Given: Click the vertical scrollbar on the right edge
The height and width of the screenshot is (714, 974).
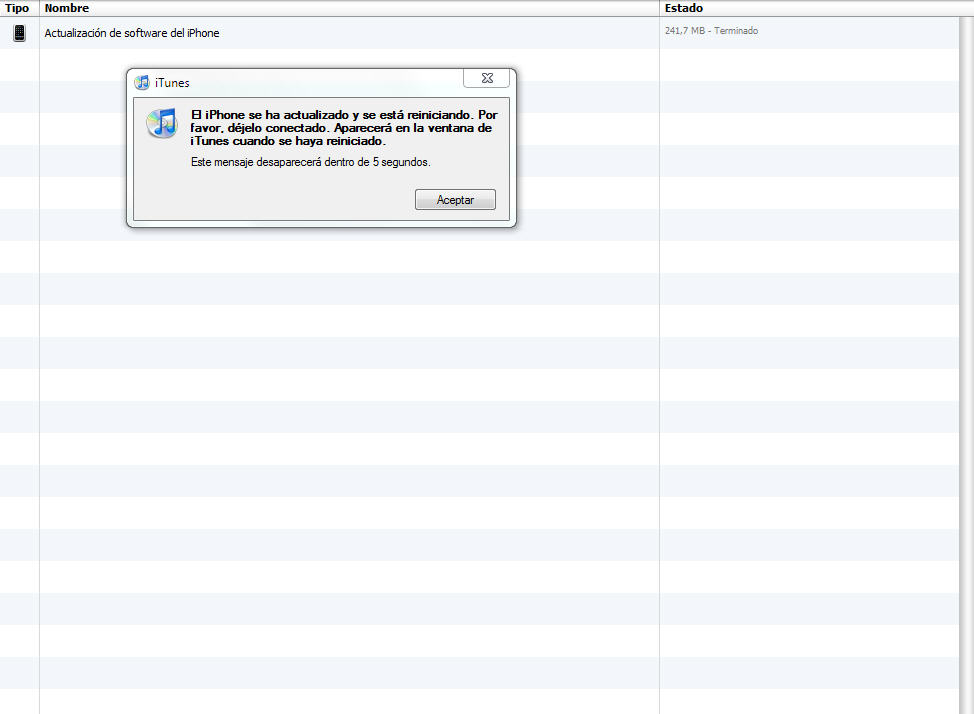Looking at the screenshot, I should [966, 365].
